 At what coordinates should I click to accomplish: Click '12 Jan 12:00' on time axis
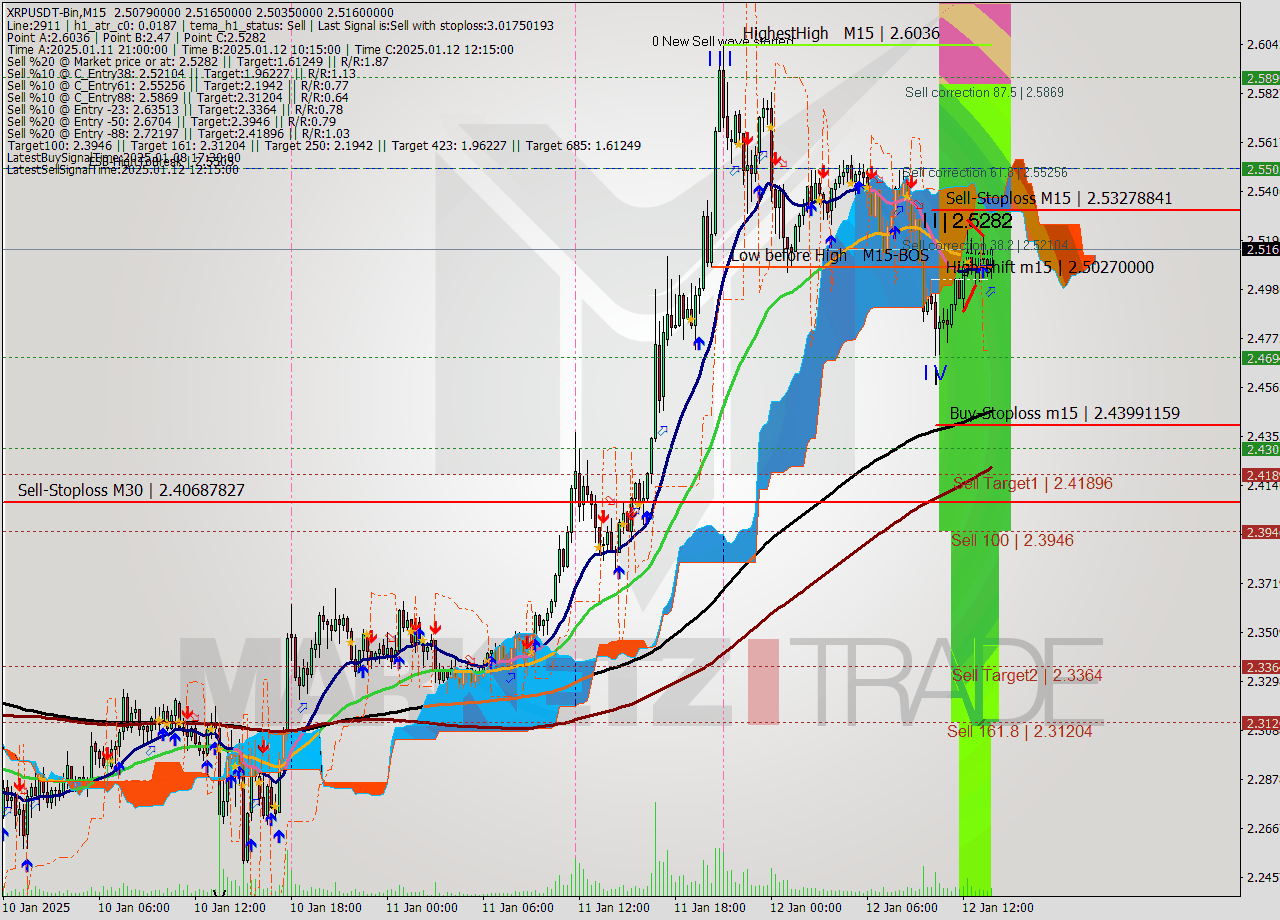click(998, 908)
